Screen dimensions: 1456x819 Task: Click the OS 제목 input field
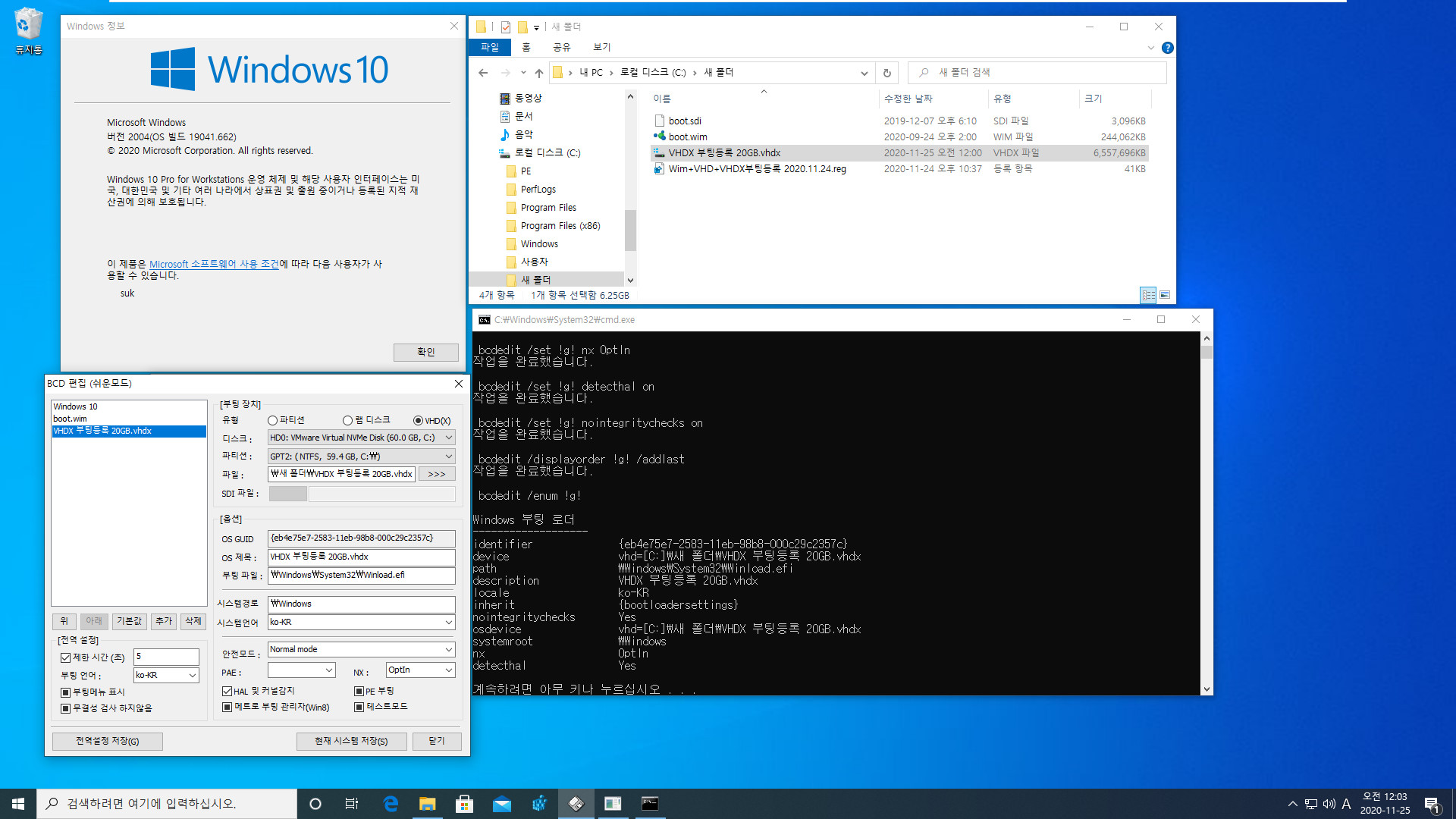361,557
